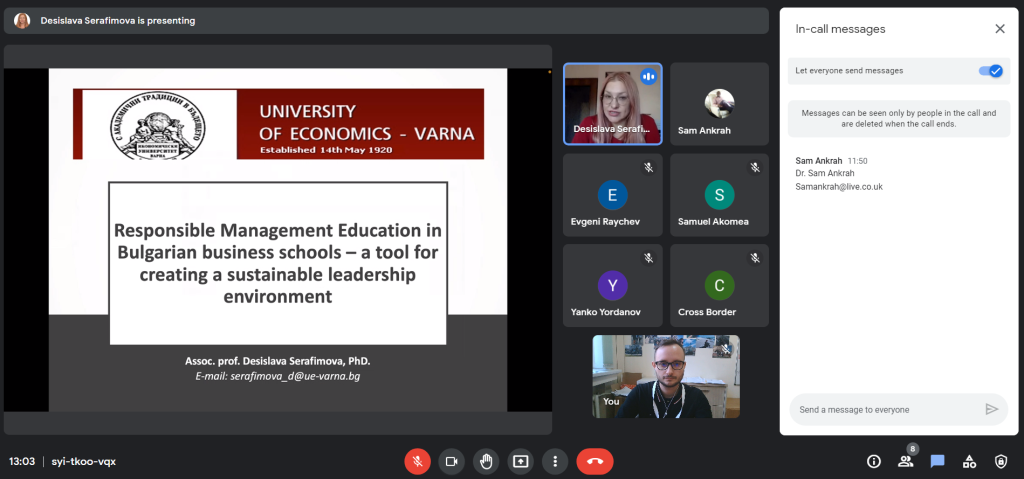
Task: Click the meeting code syi-tkoo-vqx
Action: click(84, 461)
